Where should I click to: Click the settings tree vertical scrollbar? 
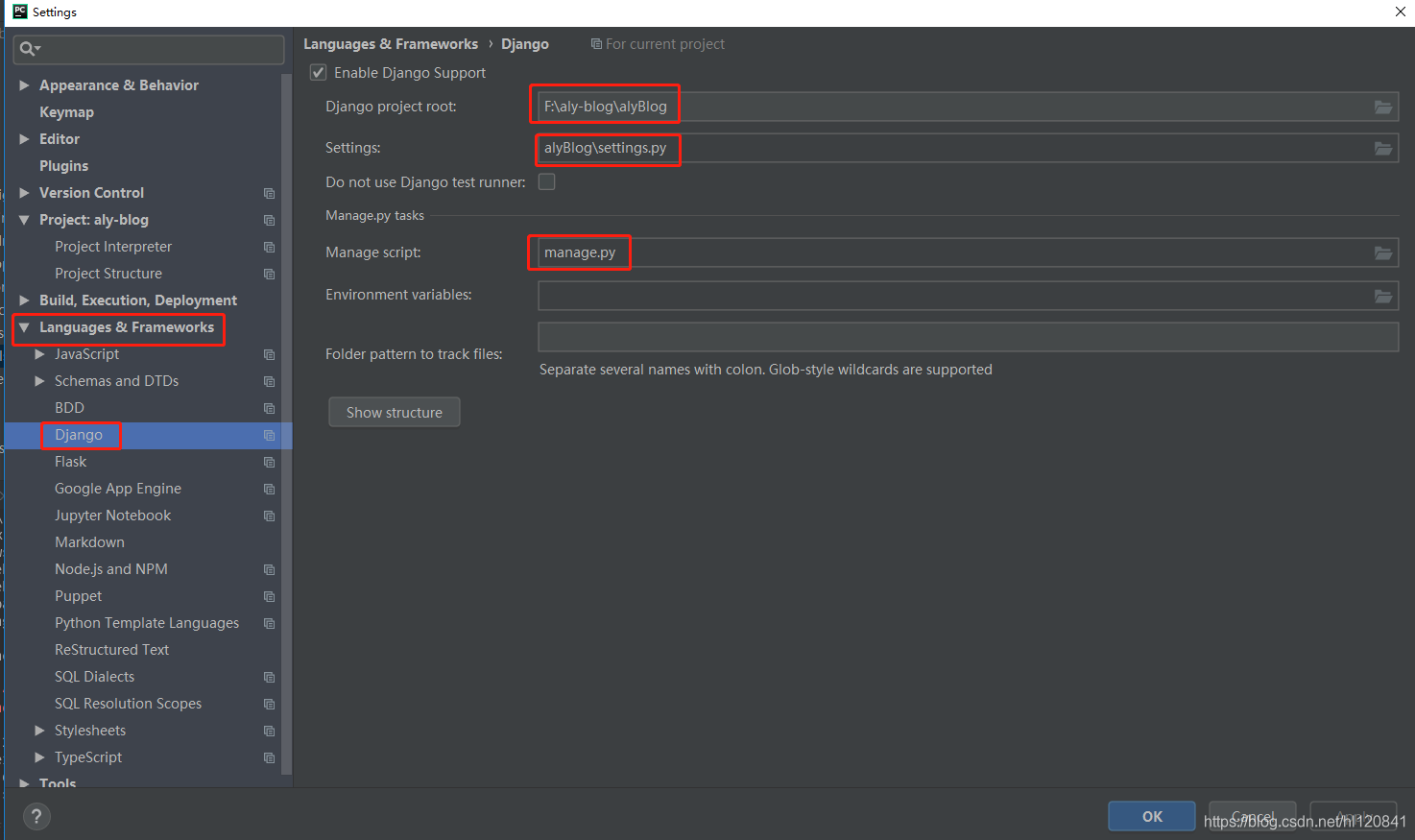286,422
